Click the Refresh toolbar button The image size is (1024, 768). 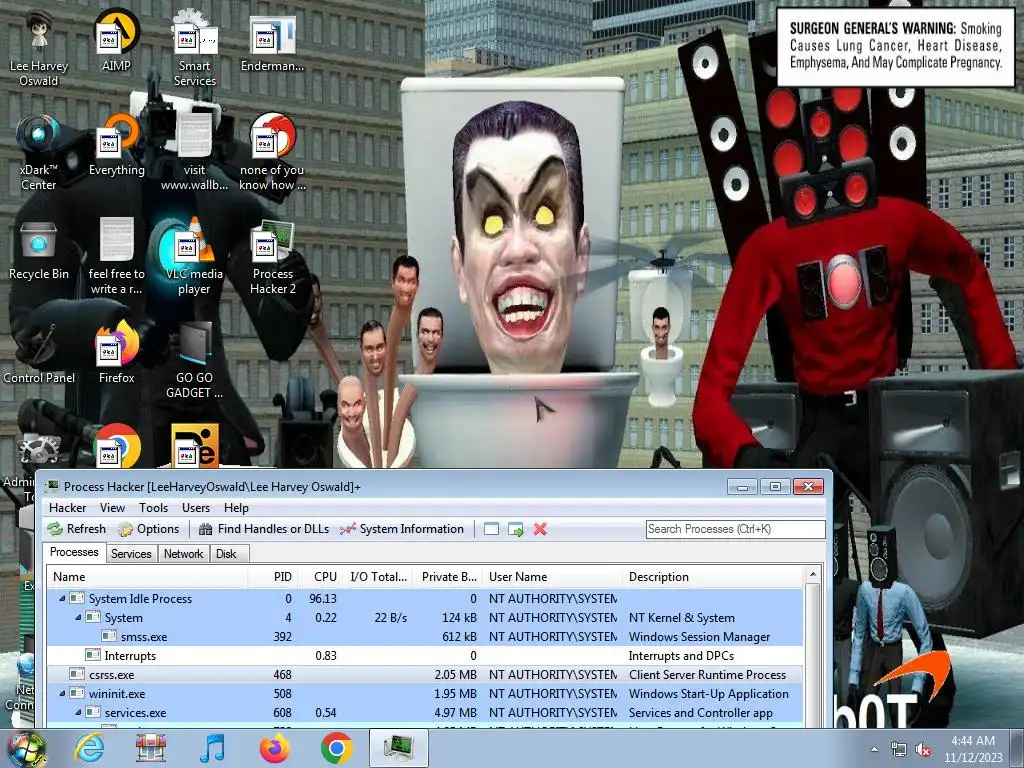pyautogui.click(x=77, y=529)
